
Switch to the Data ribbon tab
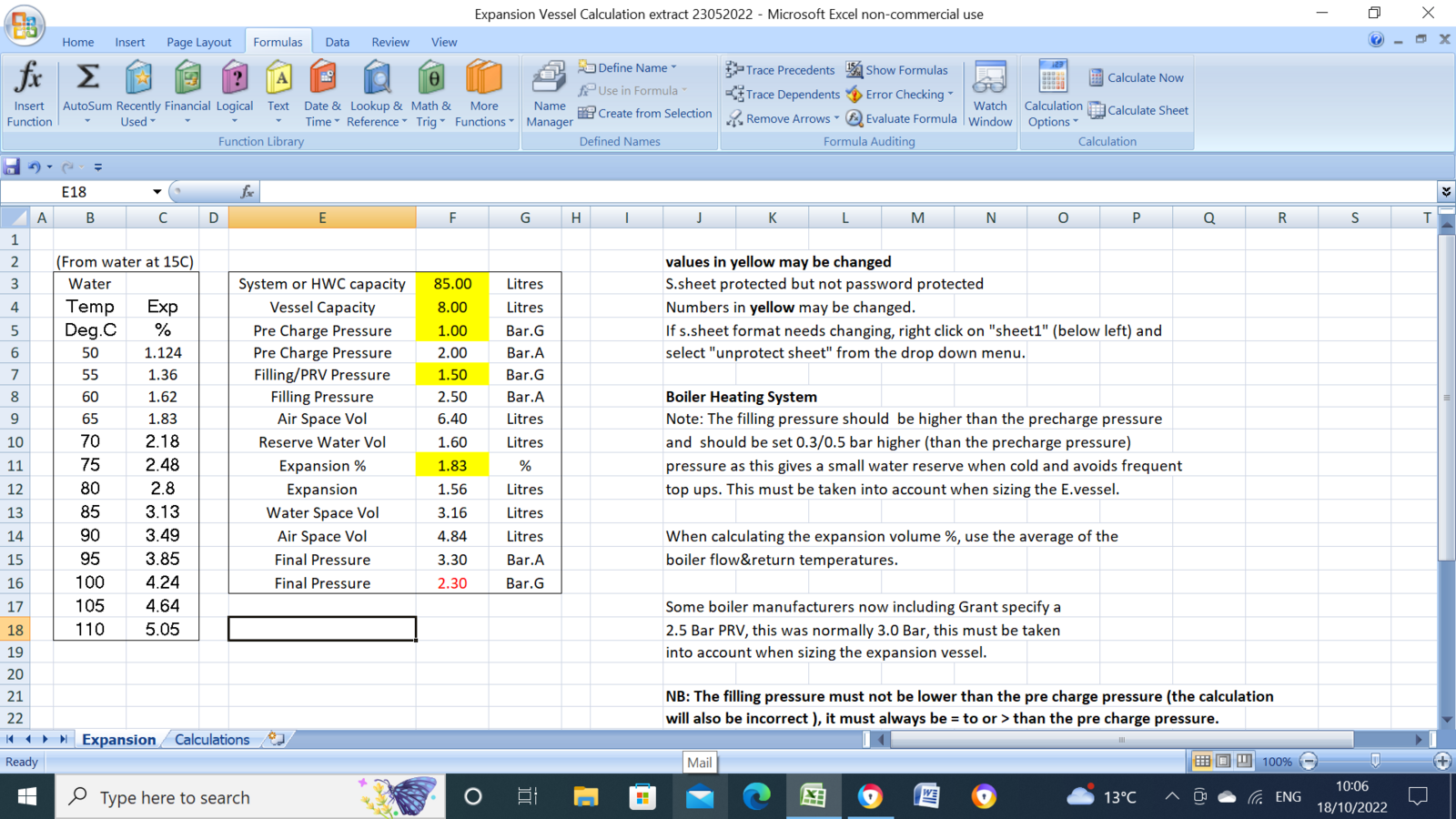click(337, 42)
